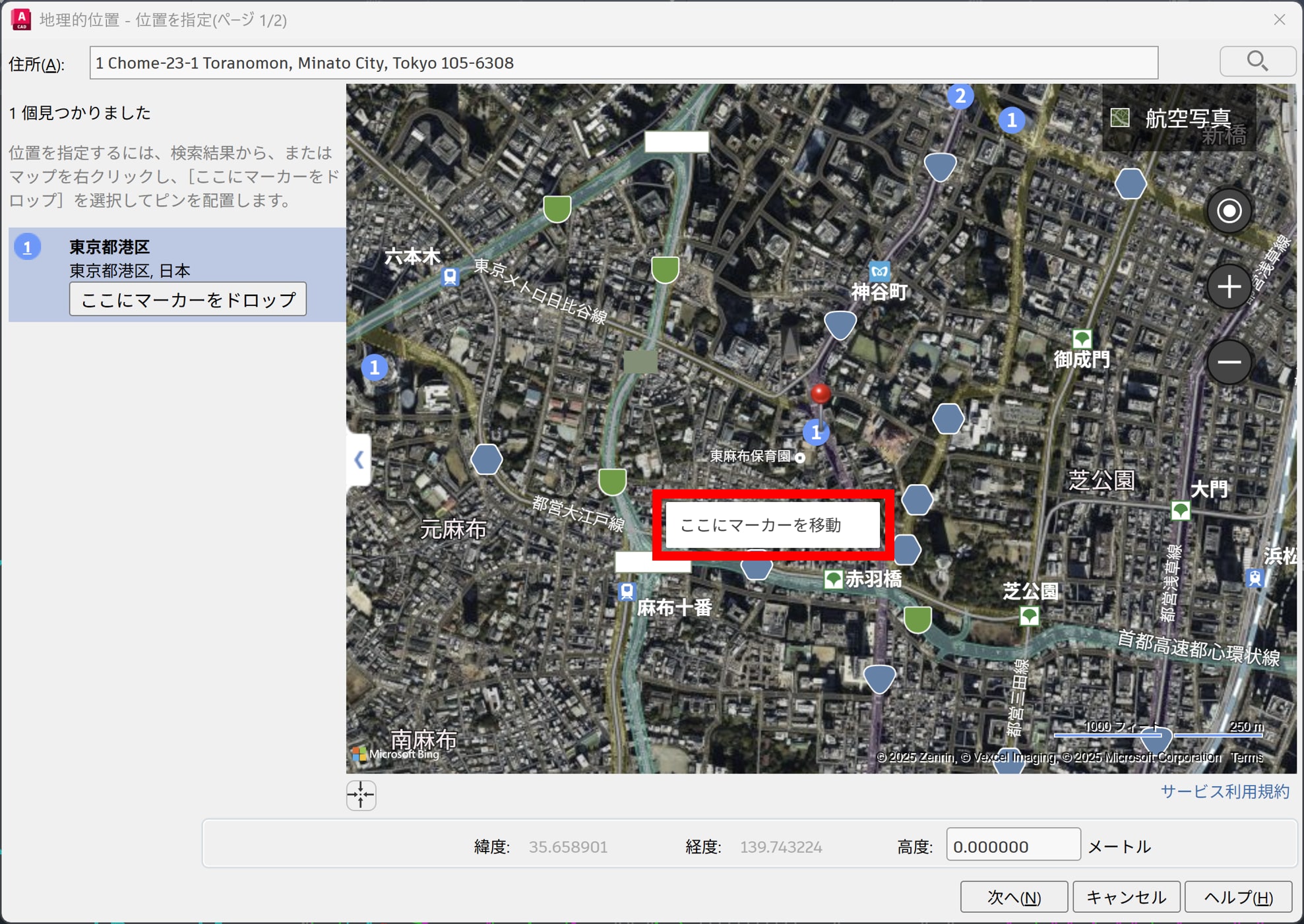Click the red pin marker on the map

point(820,394)
